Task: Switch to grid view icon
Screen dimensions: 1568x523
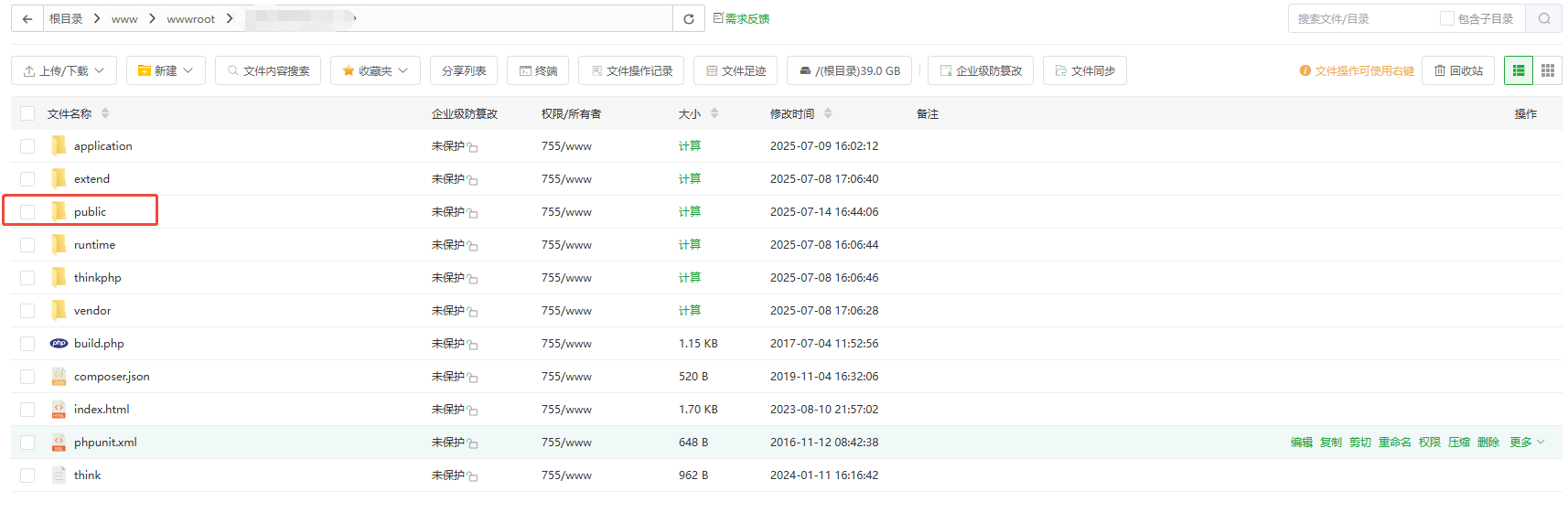Action: point(1548,70)
